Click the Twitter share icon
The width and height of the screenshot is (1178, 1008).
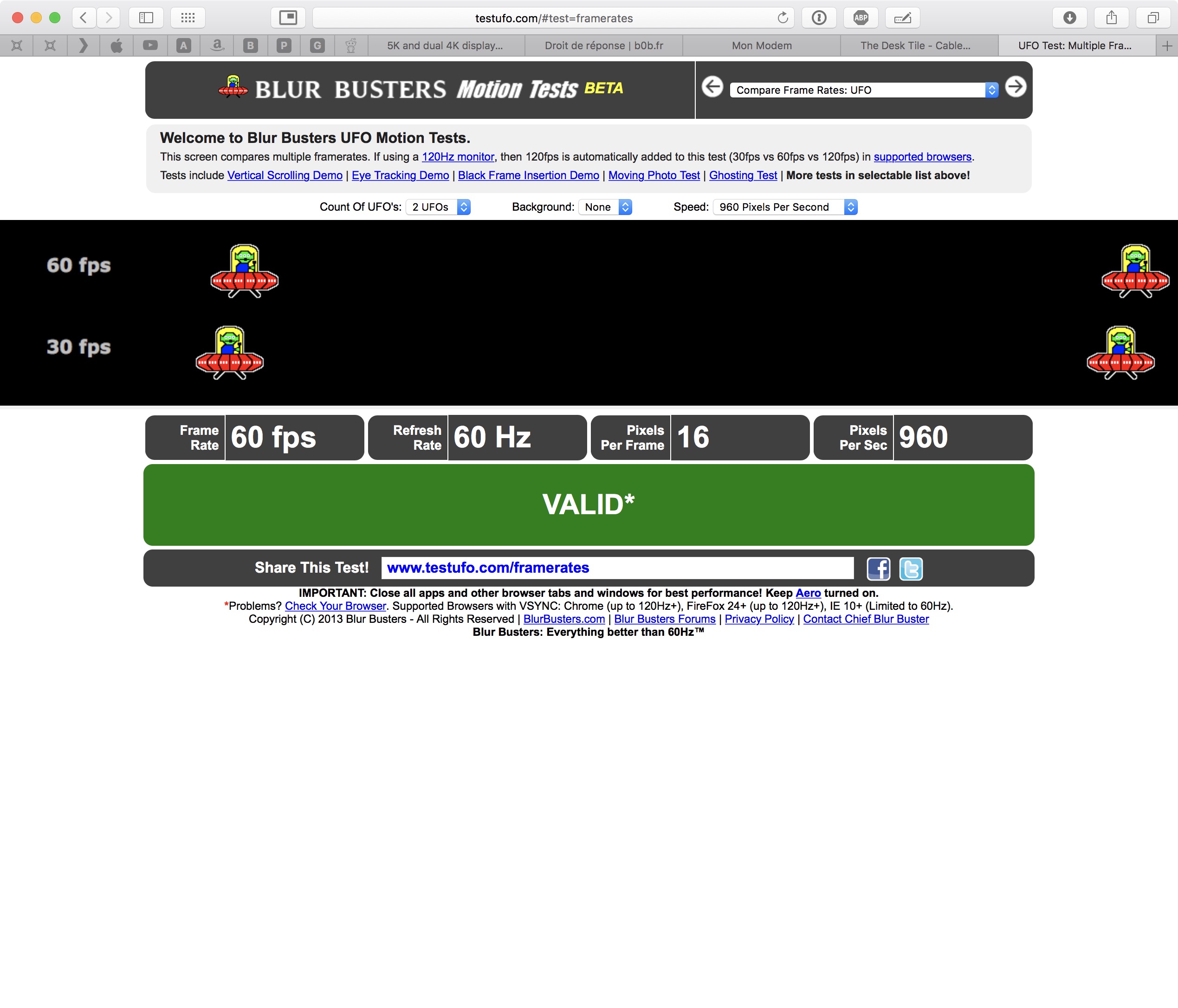pyautogui.click(x=910, y=568)
